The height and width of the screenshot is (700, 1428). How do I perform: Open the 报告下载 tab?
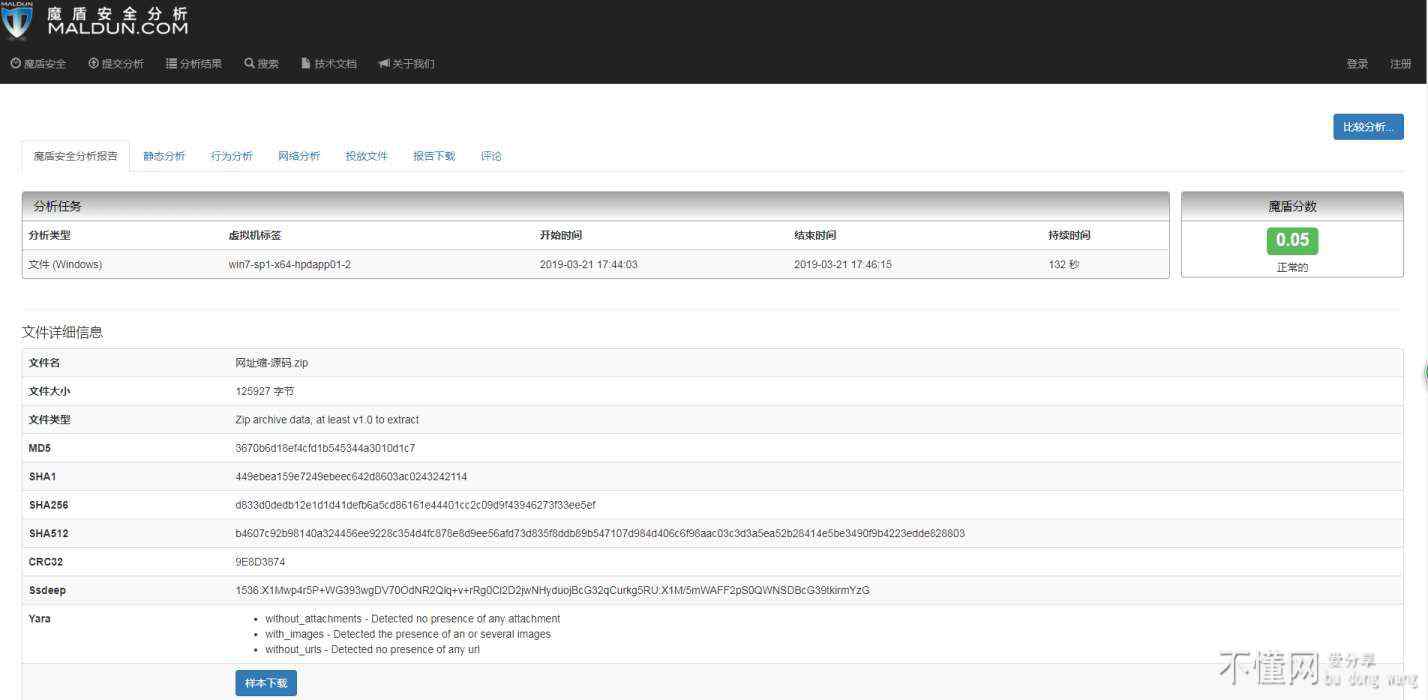(x=434, y=156)
